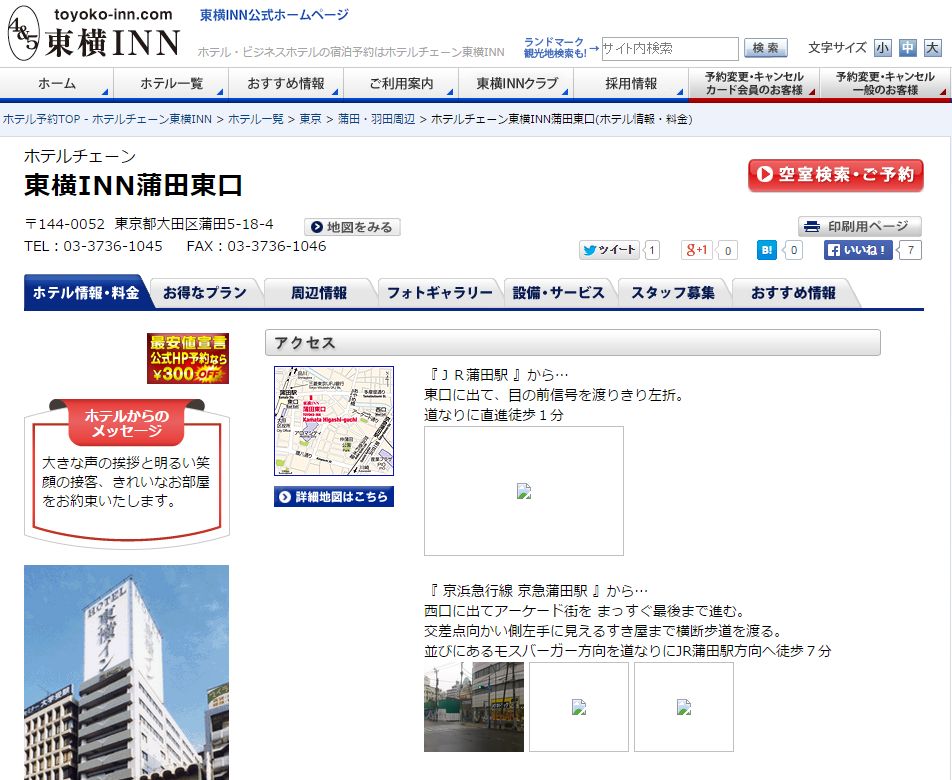Image resolution: width=952 pixels, height=780 pixels.
Task: Click the ホテルからのメッセージ ribbon
Action: click(127, 423)
